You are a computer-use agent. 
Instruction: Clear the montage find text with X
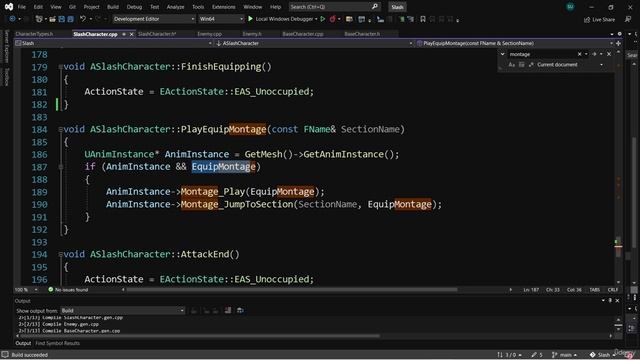(579, 54)
